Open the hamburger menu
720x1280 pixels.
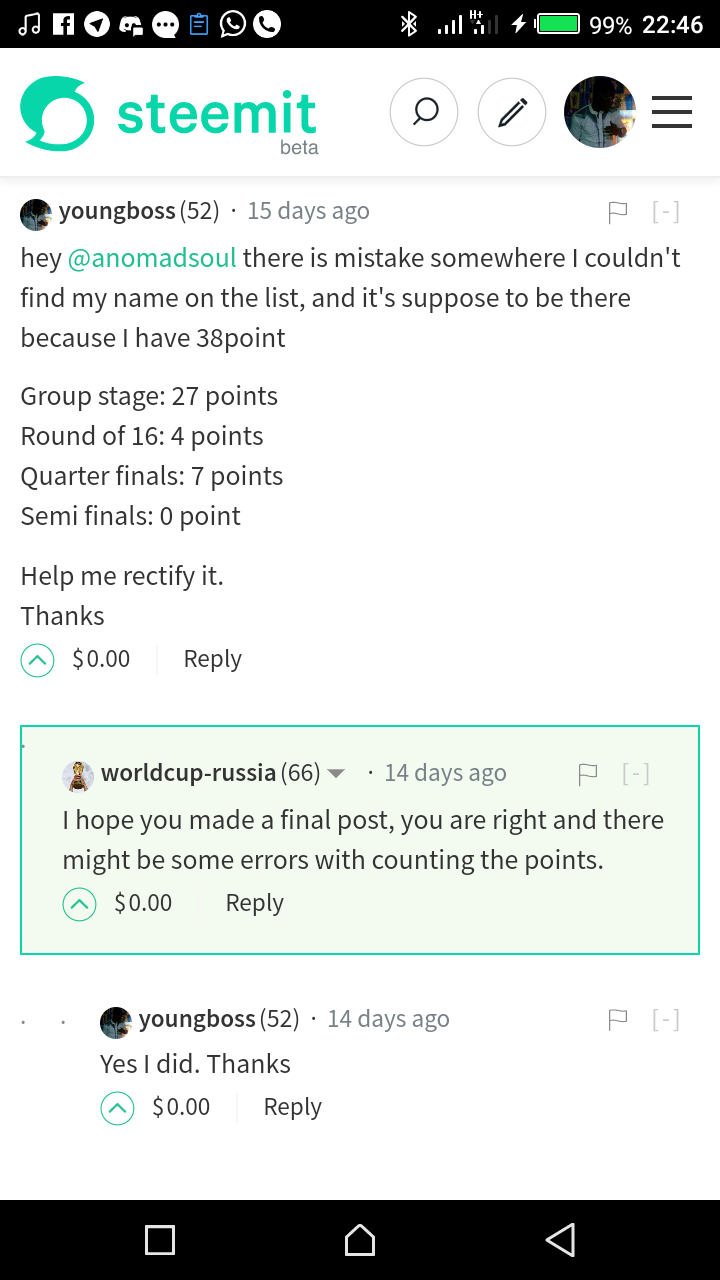[672, 112]
